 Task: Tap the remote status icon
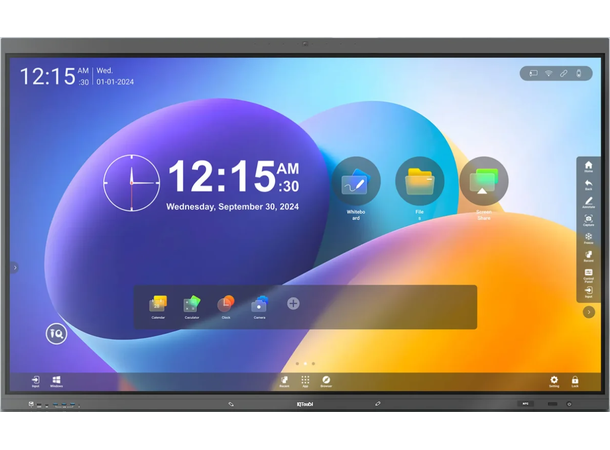click(x=579, y=73)
